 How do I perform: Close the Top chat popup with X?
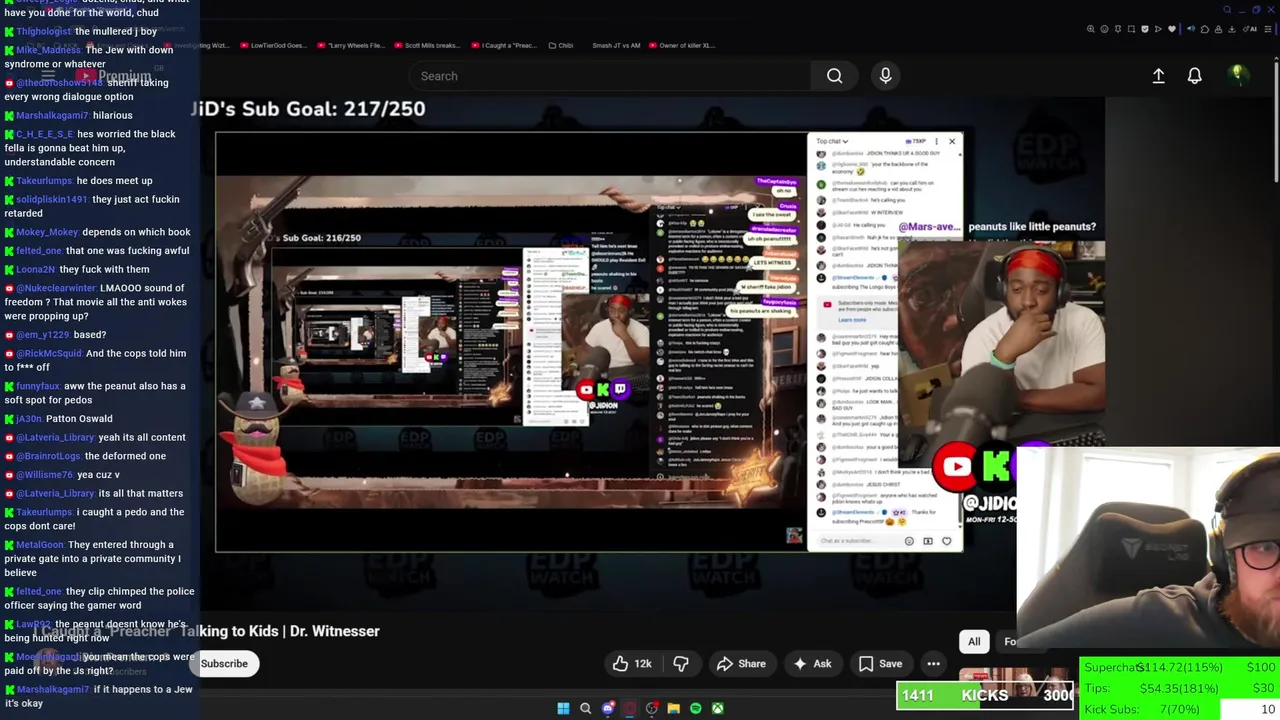tap(952, 141)
